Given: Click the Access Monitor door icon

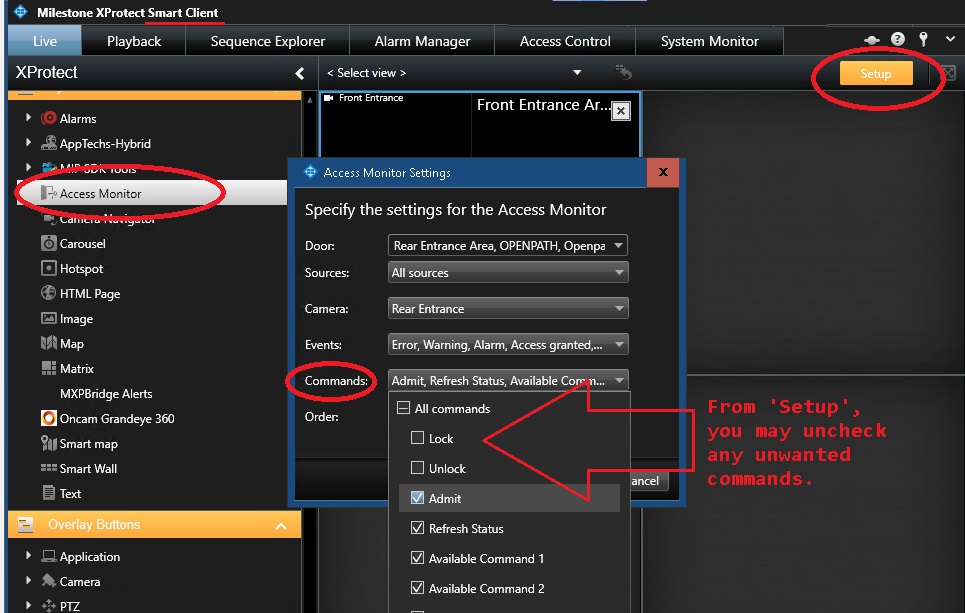Looking at the screenshot, I should pos(48,193).
